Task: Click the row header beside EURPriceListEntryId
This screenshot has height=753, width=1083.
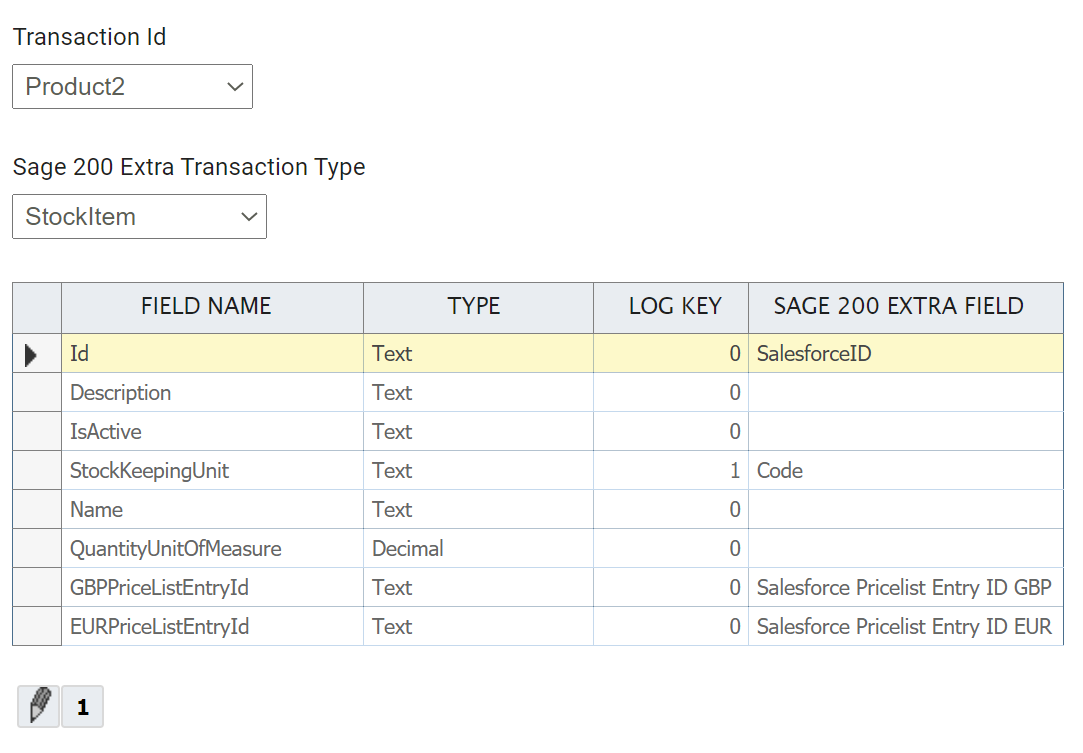Action: point(37,627)
